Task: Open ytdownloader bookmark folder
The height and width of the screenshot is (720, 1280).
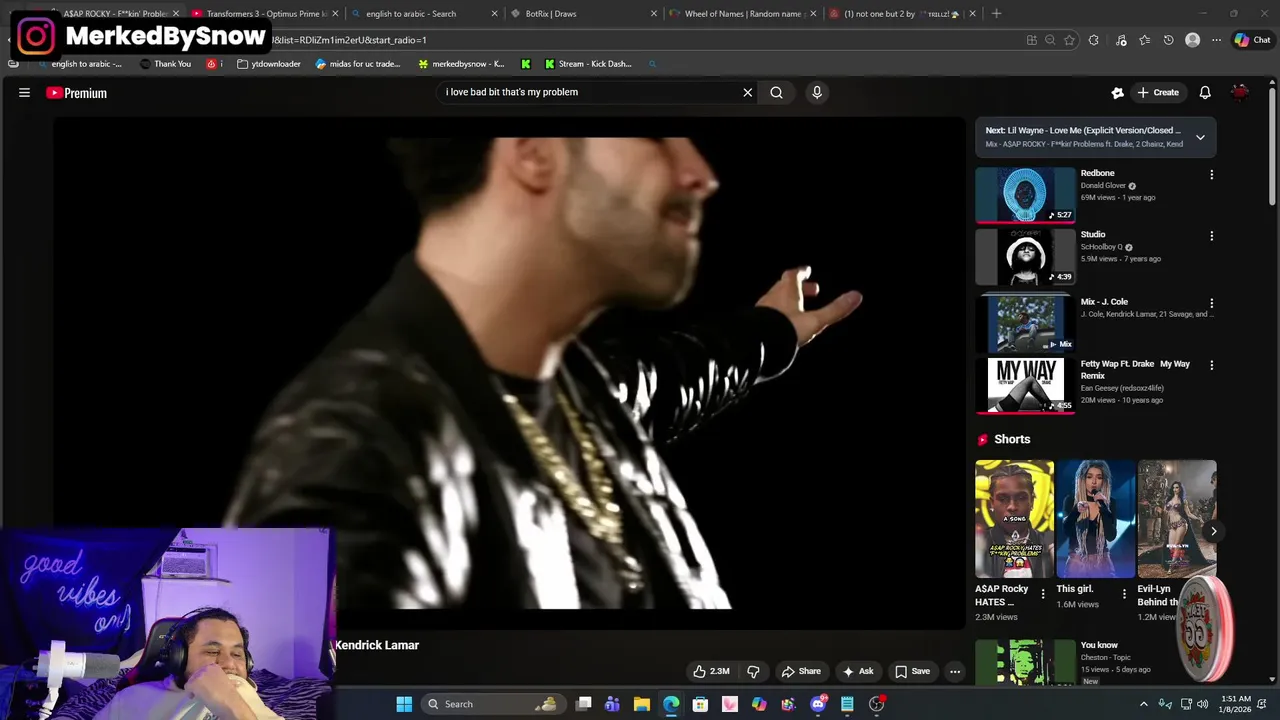Action: tap(269, 64)
